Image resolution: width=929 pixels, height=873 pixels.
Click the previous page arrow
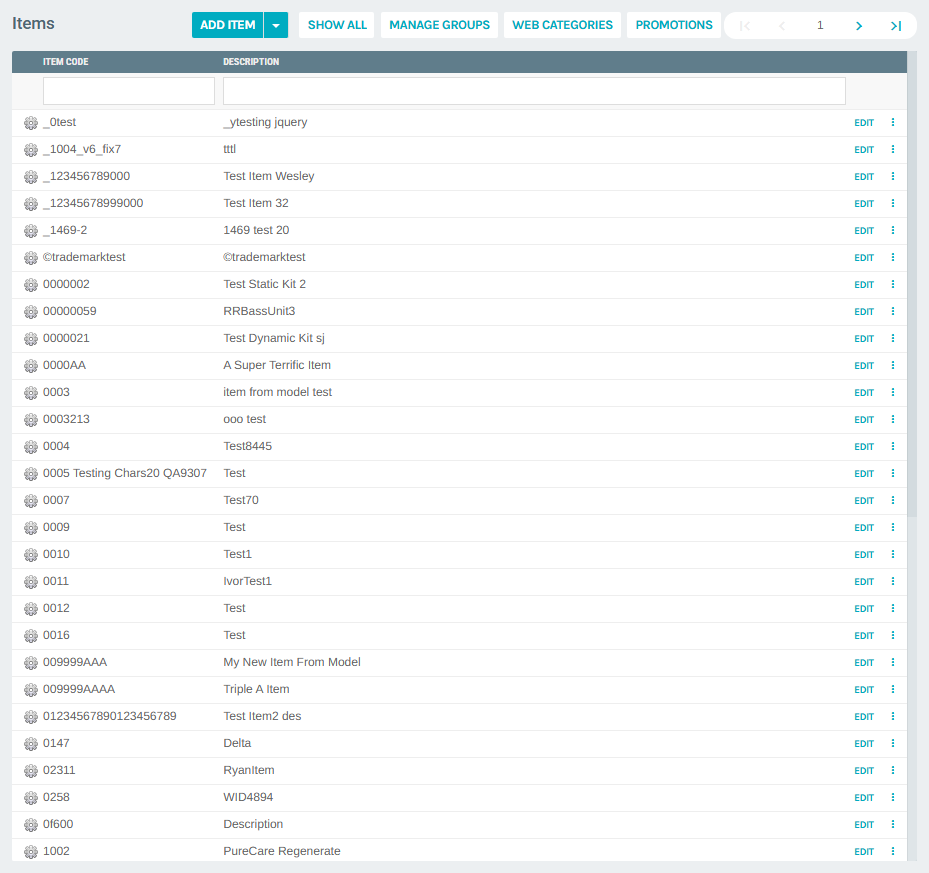pos(781,25)
